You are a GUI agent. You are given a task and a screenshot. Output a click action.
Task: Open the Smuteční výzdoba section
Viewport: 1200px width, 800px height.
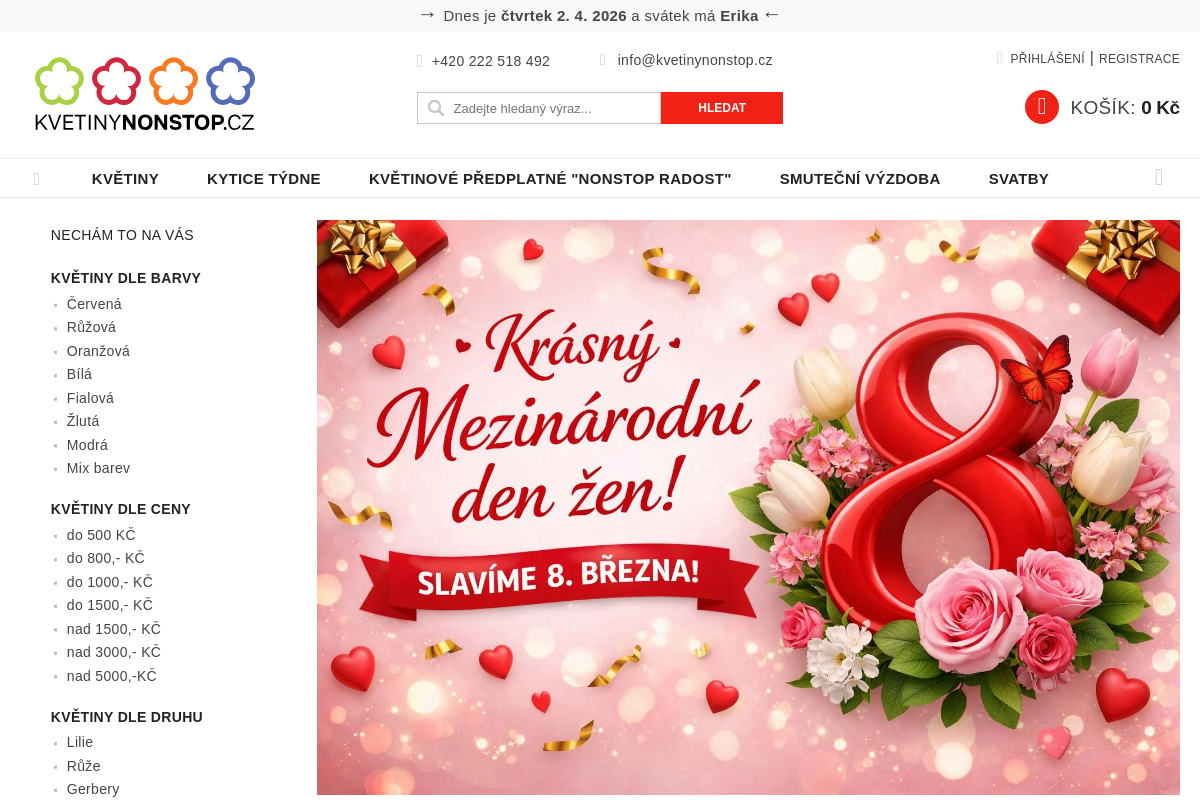pos(860,179)
